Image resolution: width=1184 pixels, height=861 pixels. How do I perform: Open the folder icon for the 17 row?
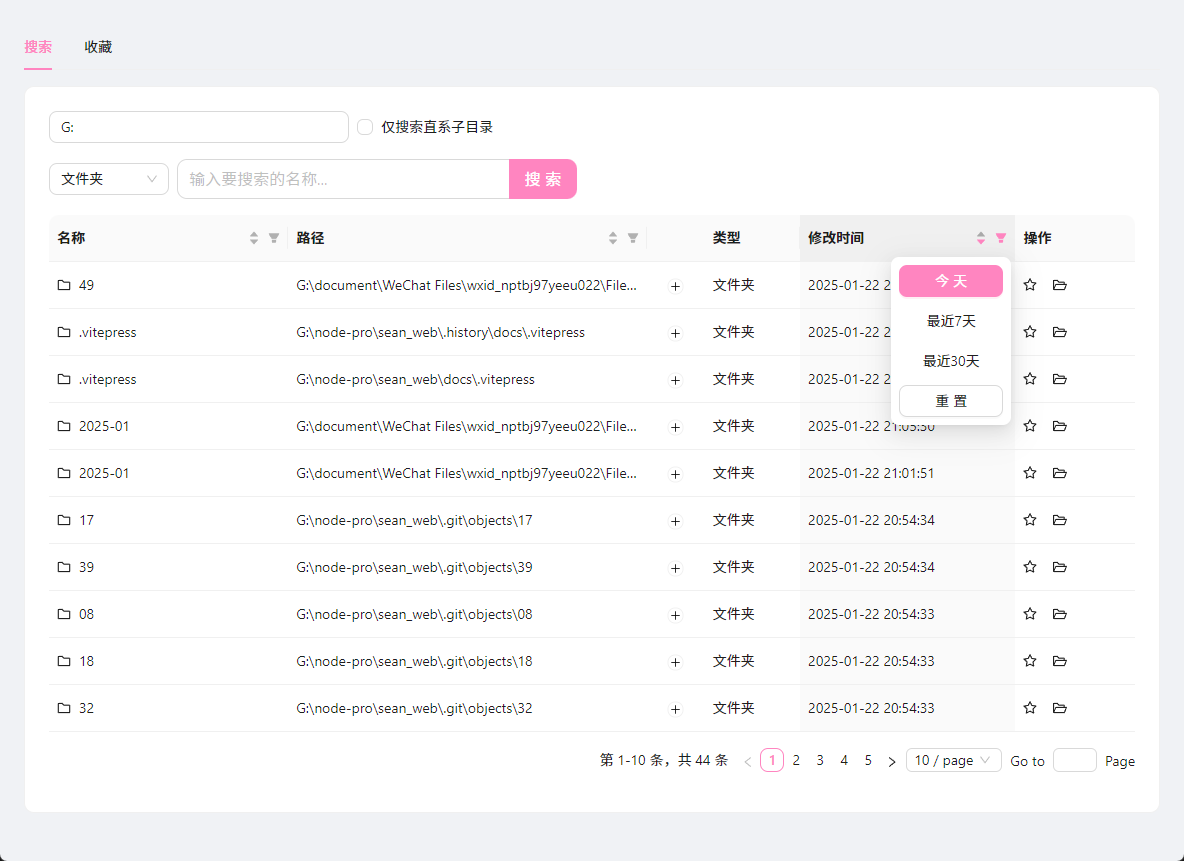point(1059,520)
